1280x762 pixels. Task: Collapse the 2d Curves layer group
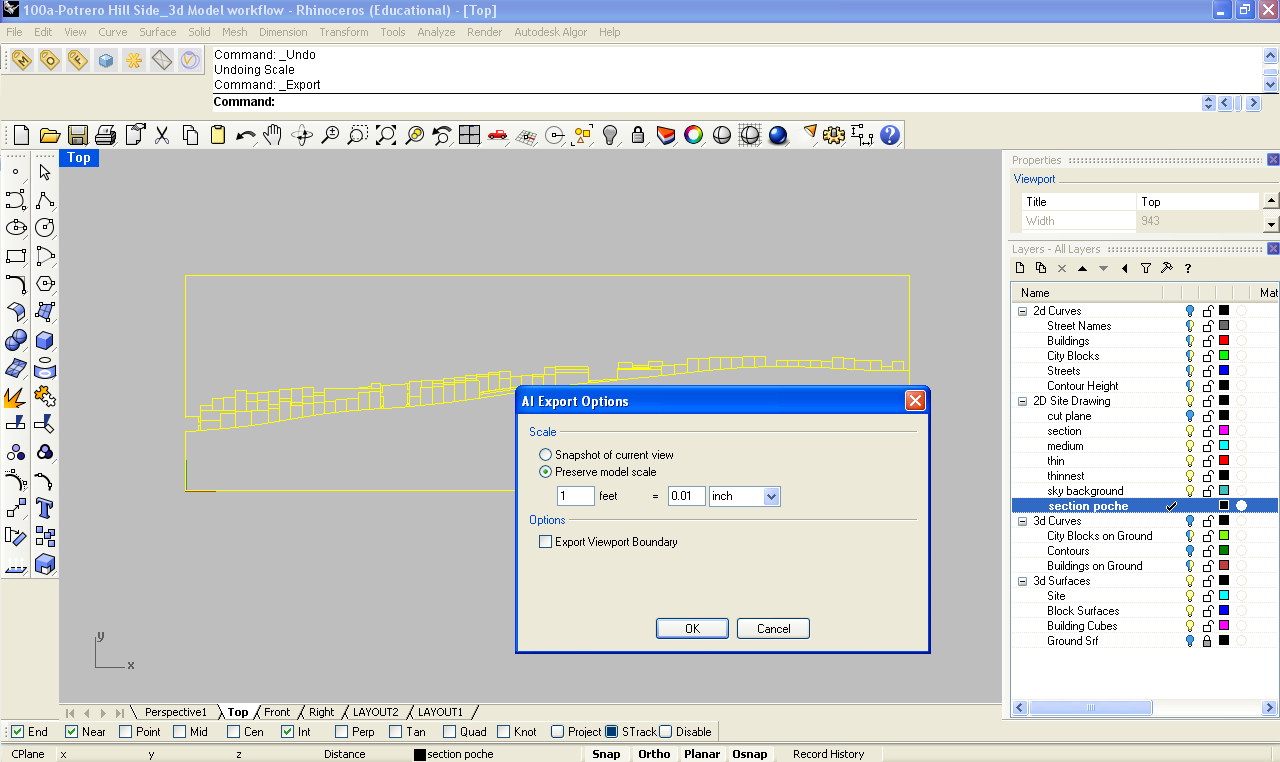coord(1023,311)
